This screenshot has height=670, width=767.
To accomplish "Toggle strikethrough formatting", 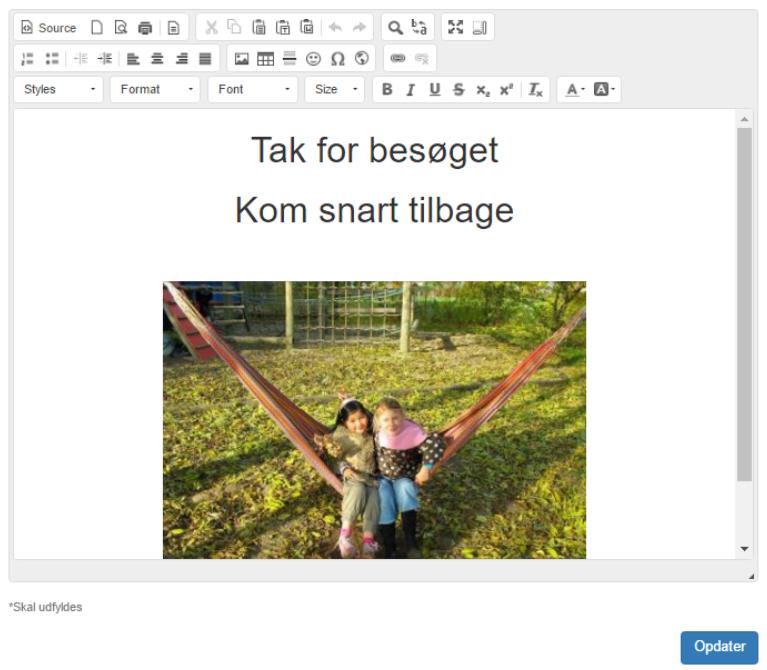I will pyautogui.click(x=458, y=89).
